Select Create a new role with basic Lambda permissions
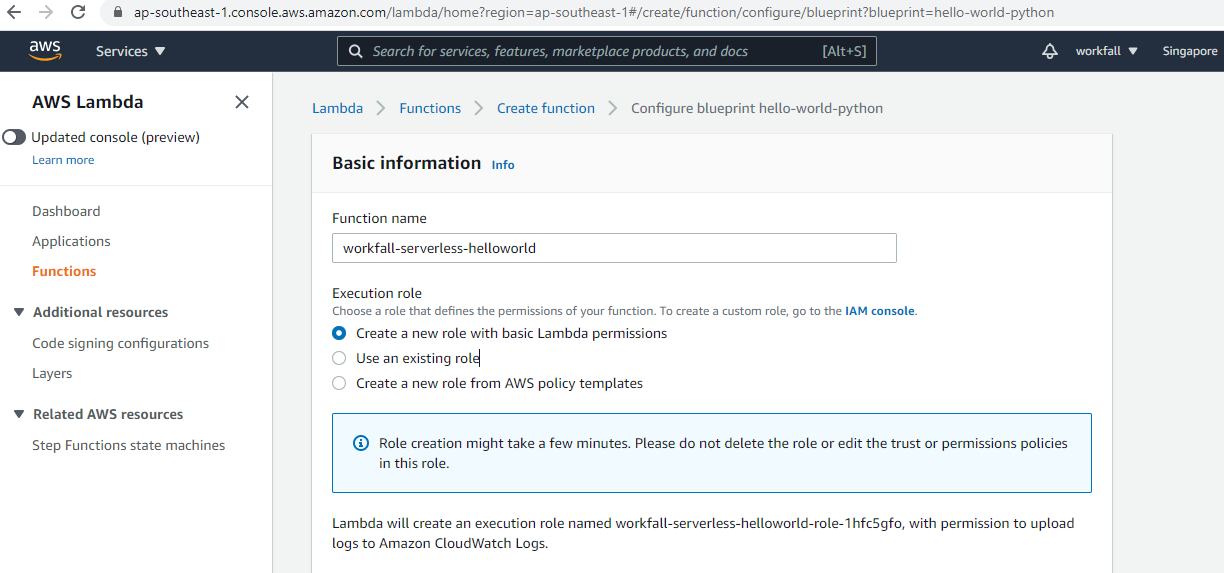The height and width of the screenshot is (573, 1224). (x=339, y=333)
